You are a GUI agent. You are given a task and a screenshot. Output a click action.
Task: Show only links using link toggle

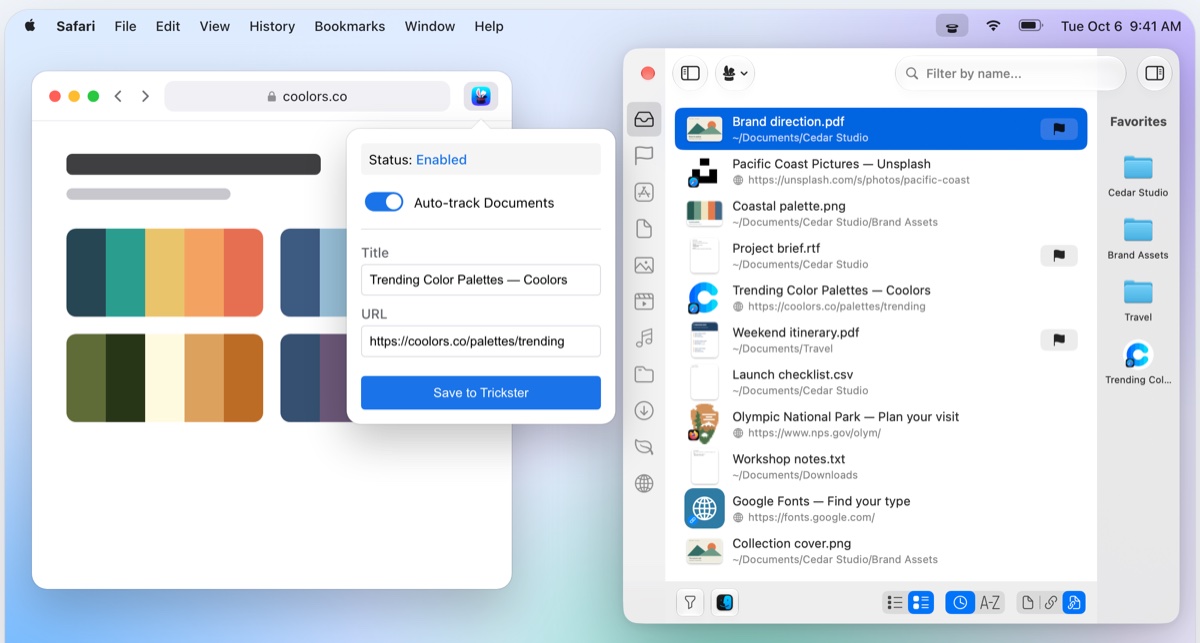[x=1050, y=602]
